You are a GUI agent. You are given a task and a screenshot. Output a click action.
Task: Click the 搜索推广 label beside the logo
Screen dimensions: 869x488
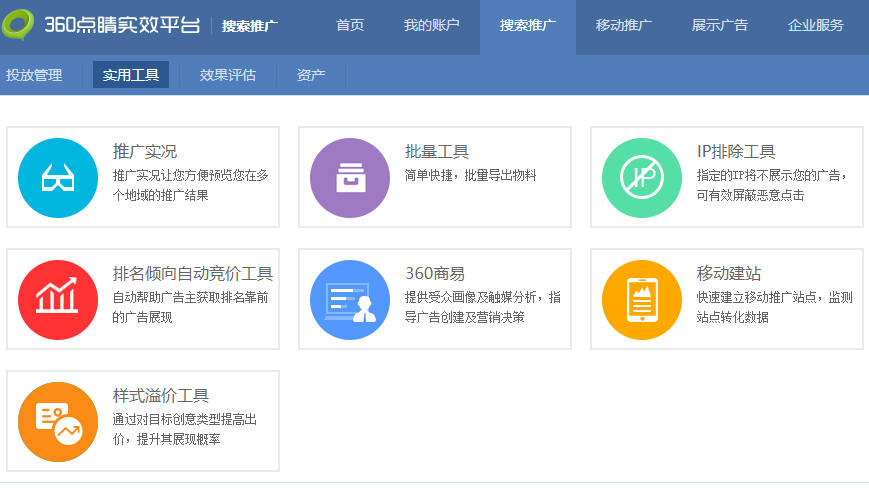250,25
